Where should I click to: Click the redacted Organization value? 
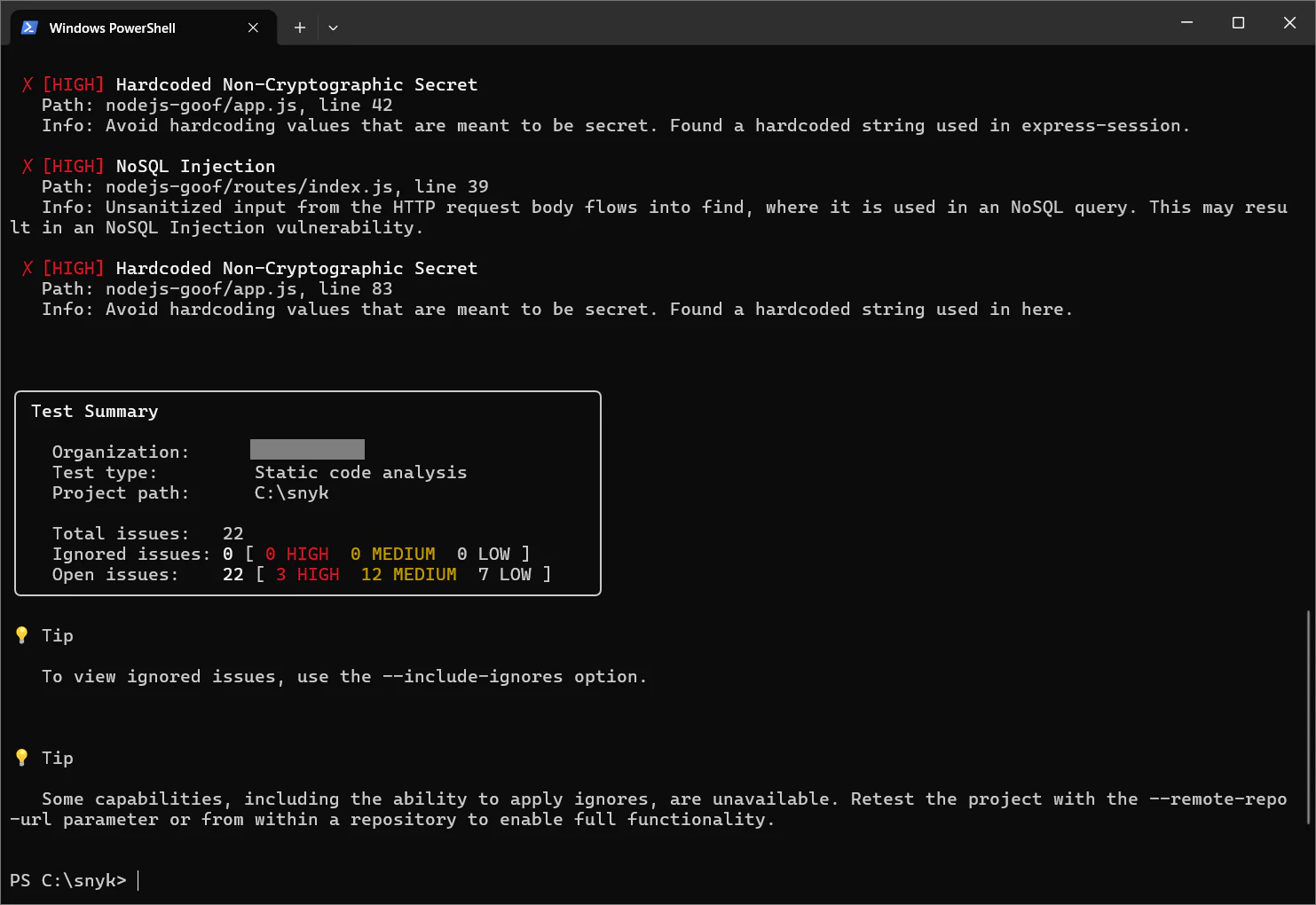307,449
